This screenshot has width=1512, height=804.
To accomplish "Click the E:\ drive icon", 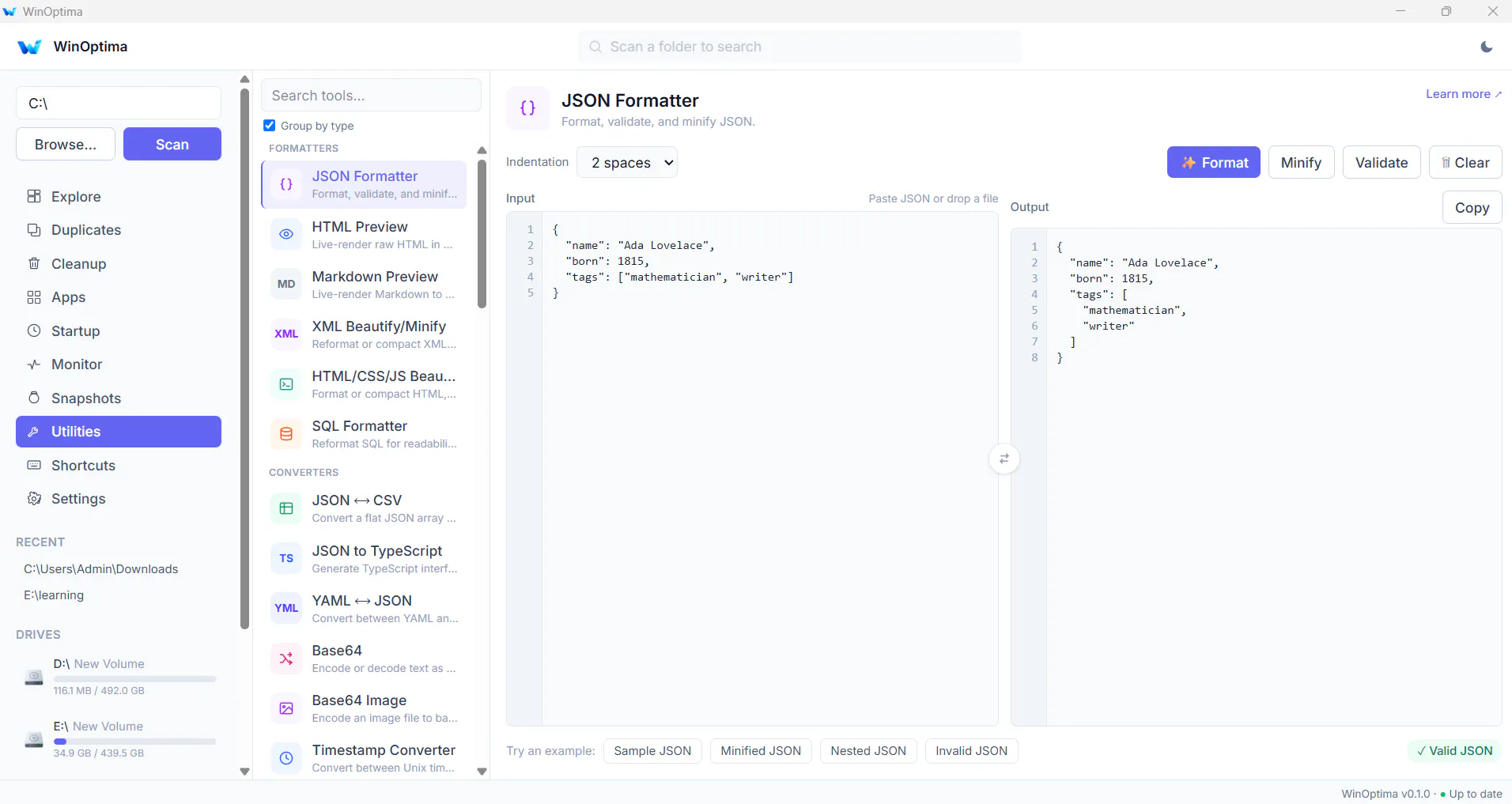I will pyautogui.click(x=34, y=739).
